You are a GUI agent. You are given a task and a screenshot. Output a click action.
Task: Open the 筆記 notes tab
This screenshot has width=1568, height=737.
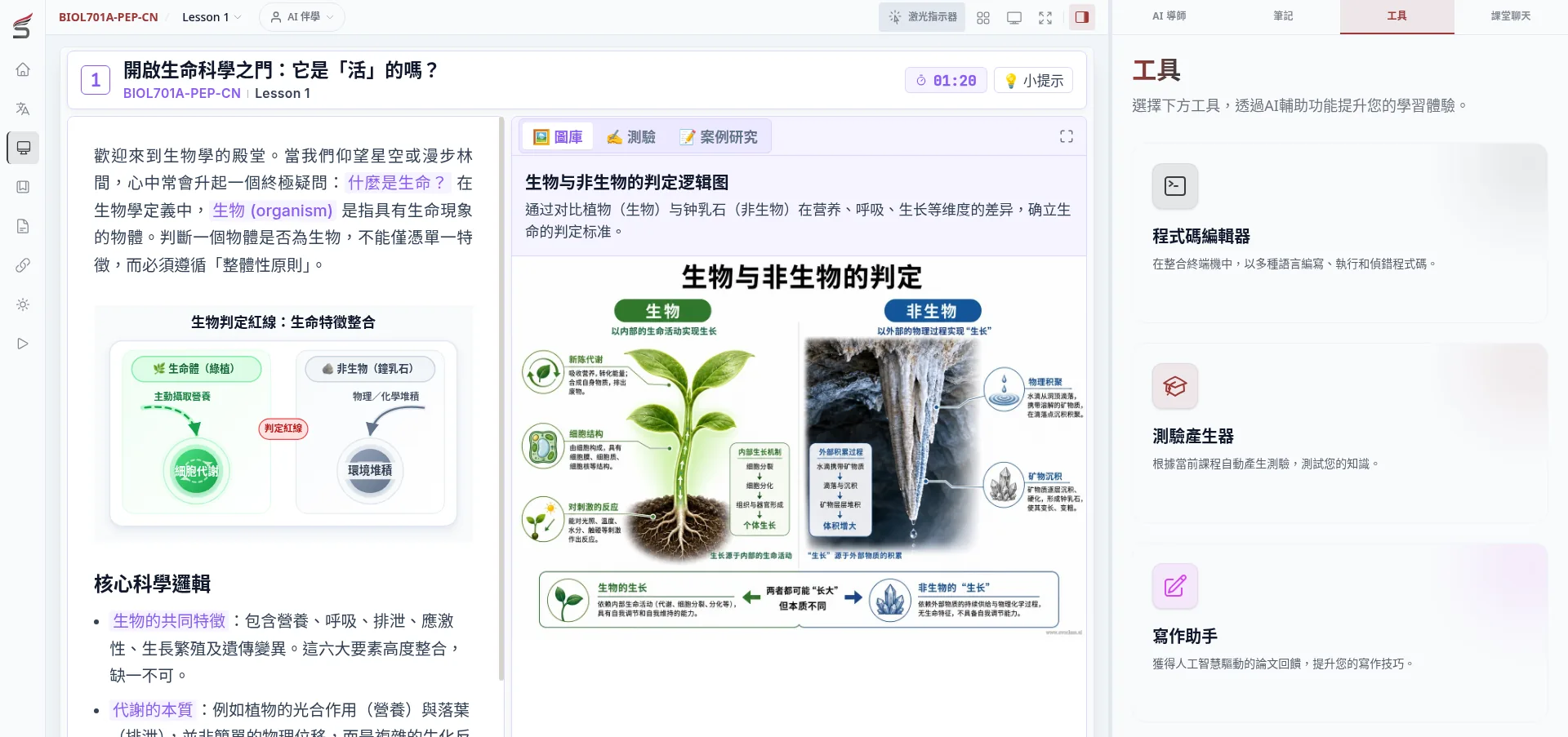click(x=1283, y=16)
